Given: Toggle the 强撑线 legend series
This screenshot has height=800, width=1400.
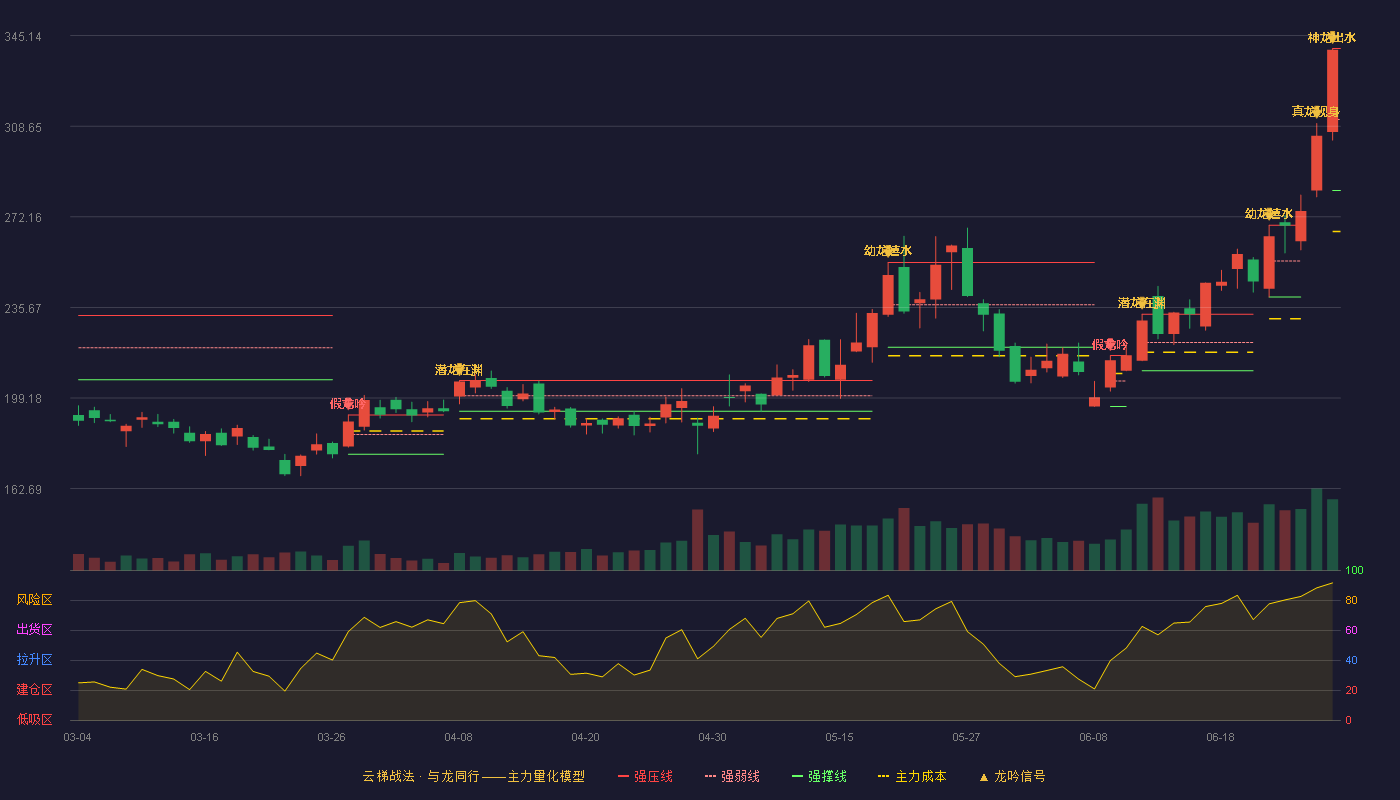Looking at the screenshot, I should click(819, 776).
